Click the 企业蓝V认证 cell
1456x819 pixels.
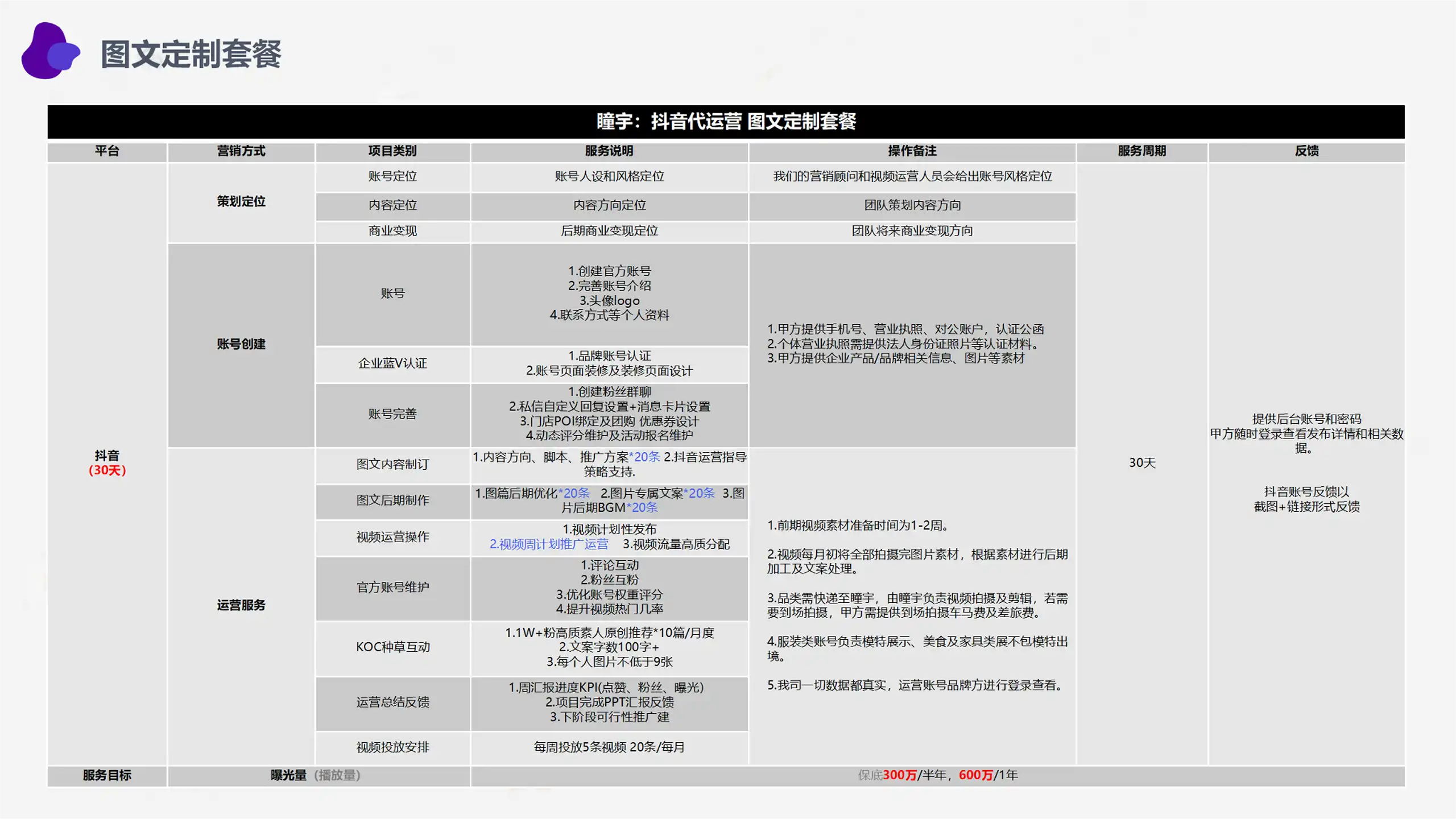click(392, 364)
